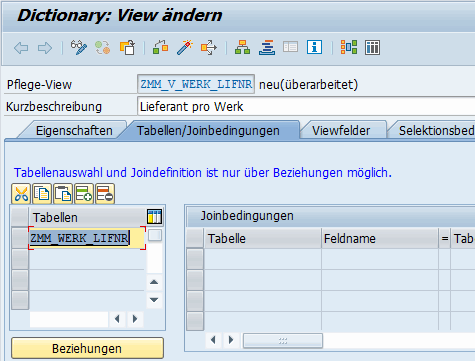Viewport: 475px width, 361px height.
Task: Click the fullscreen layout toolbar icon
Action: point(290,47)
